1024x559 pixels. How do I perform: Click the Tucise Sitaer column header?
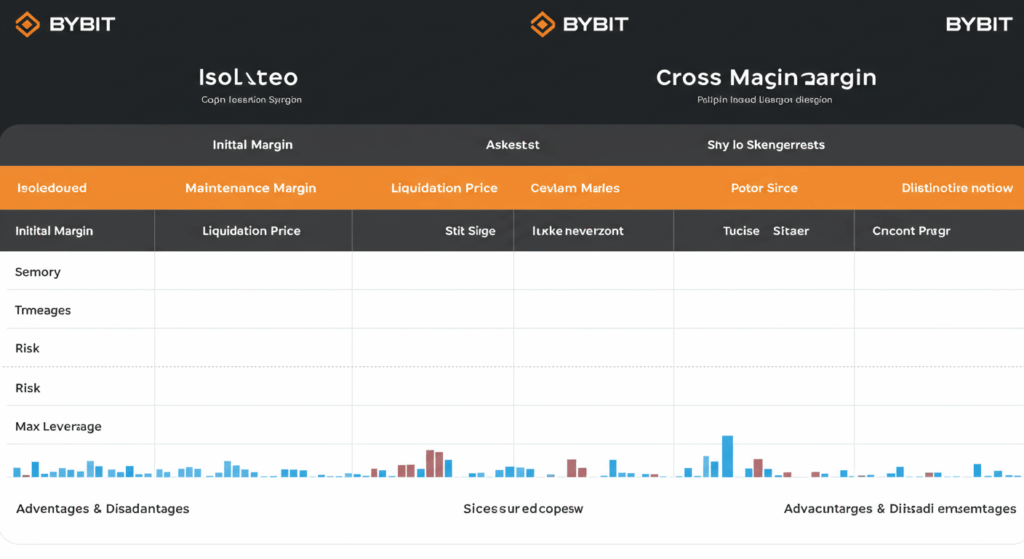coord(766,231)
